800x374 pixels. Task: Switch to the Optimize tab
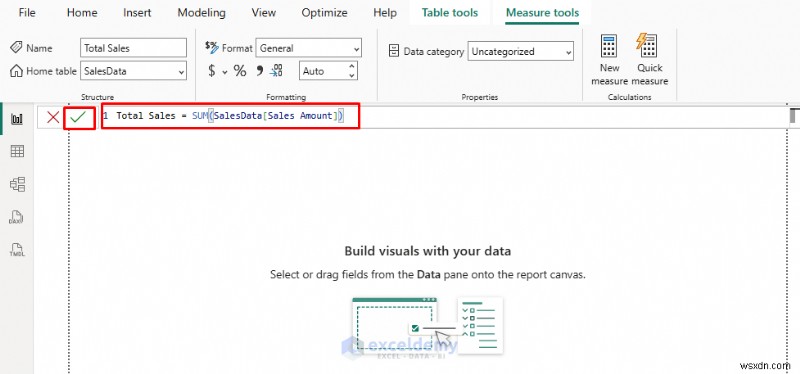point(324,13)
